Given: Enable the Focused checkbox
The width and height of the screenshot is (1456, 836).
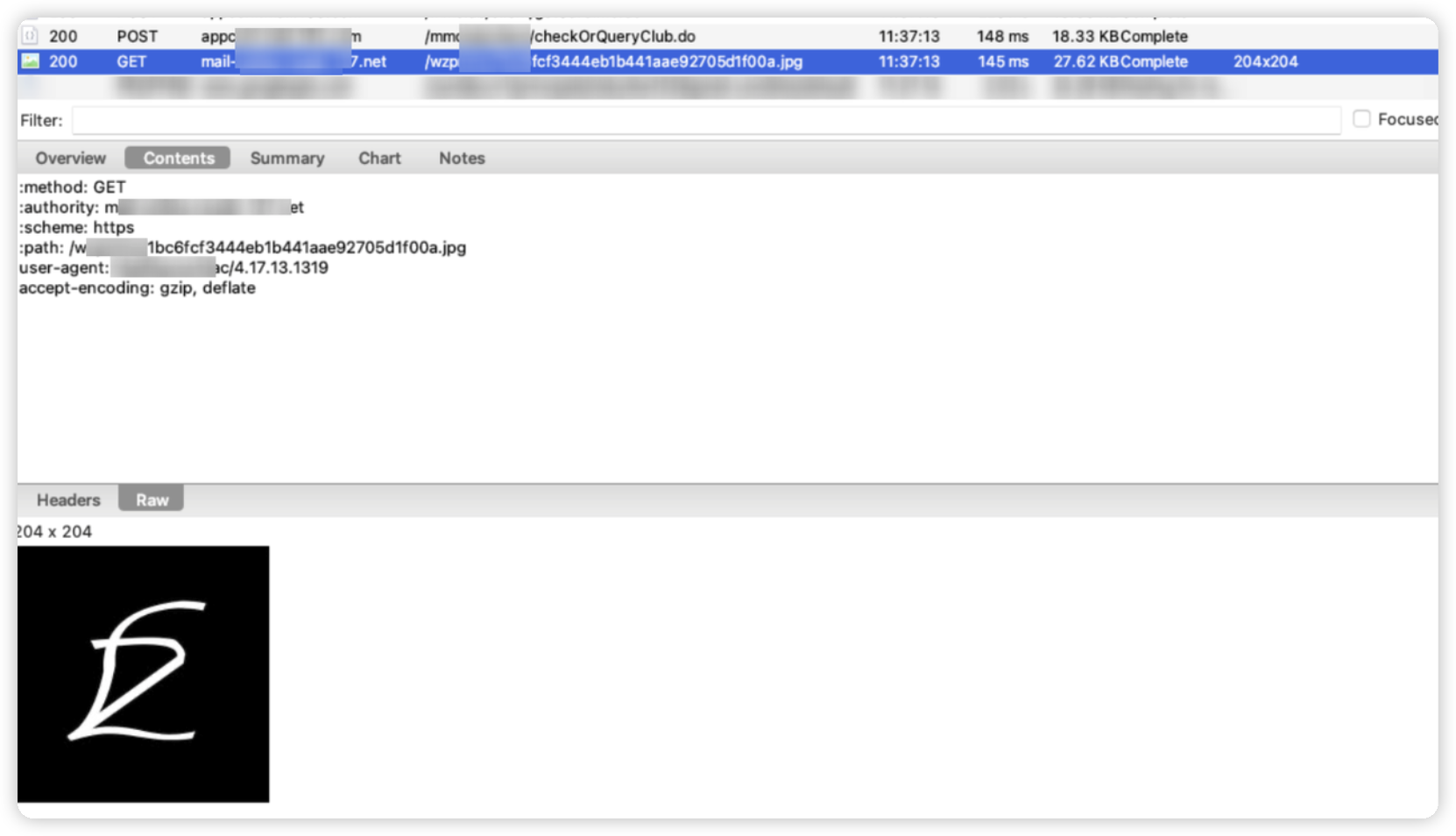Looking at the screenshot, I should [x=1361, y=119].
